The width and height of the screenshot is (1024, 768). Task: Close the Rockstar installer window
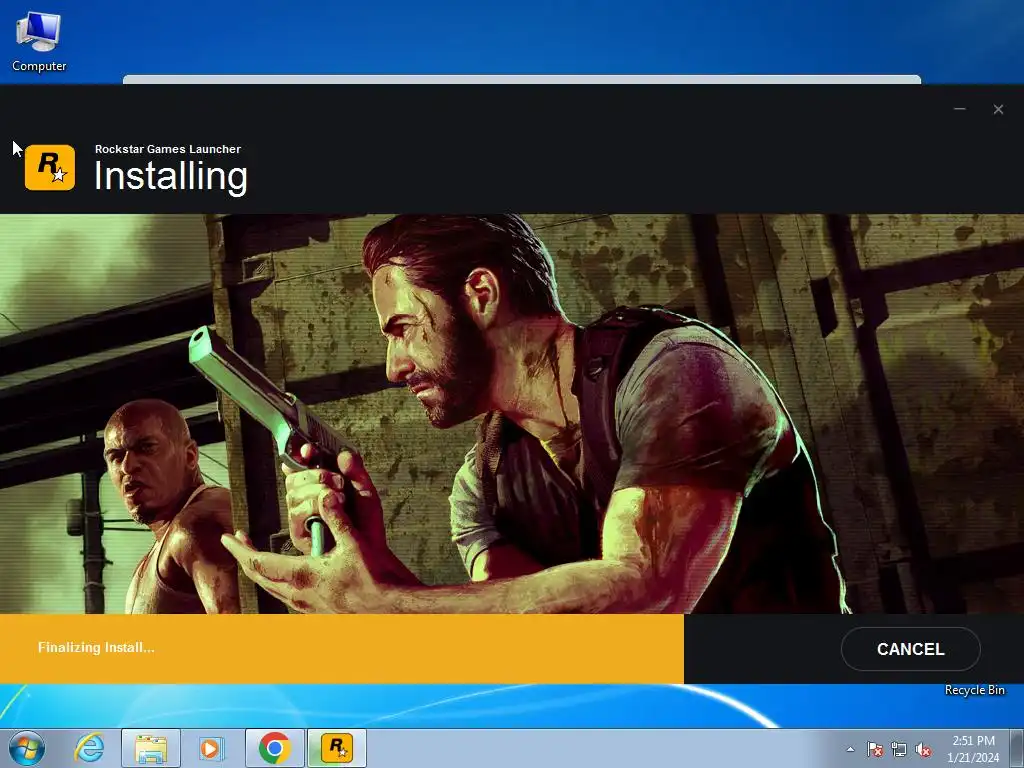click(x=998, y=109)
